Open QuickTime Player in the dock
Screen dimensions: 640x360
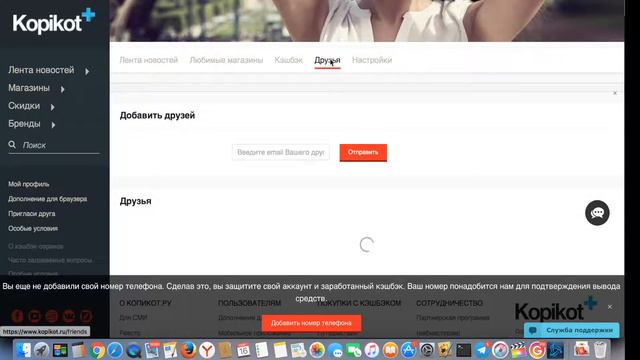[133, 350]
